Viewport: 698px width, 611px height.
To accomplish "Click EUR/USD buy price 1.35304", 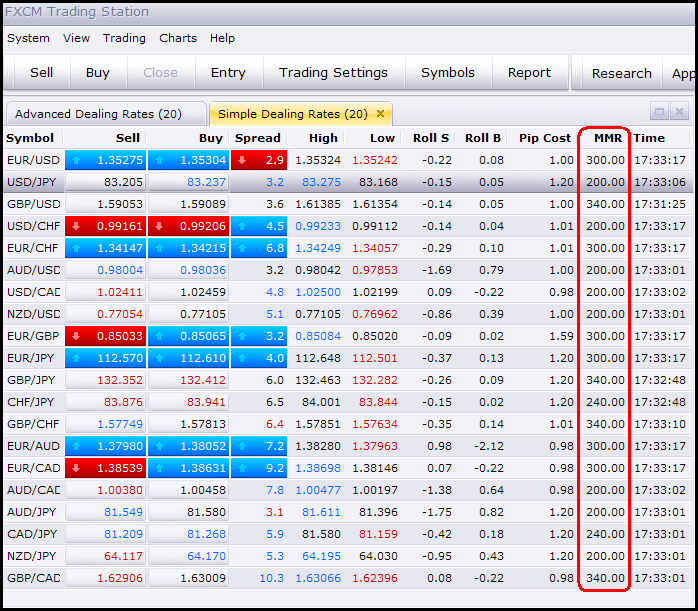I will click(x=188, y=160).
